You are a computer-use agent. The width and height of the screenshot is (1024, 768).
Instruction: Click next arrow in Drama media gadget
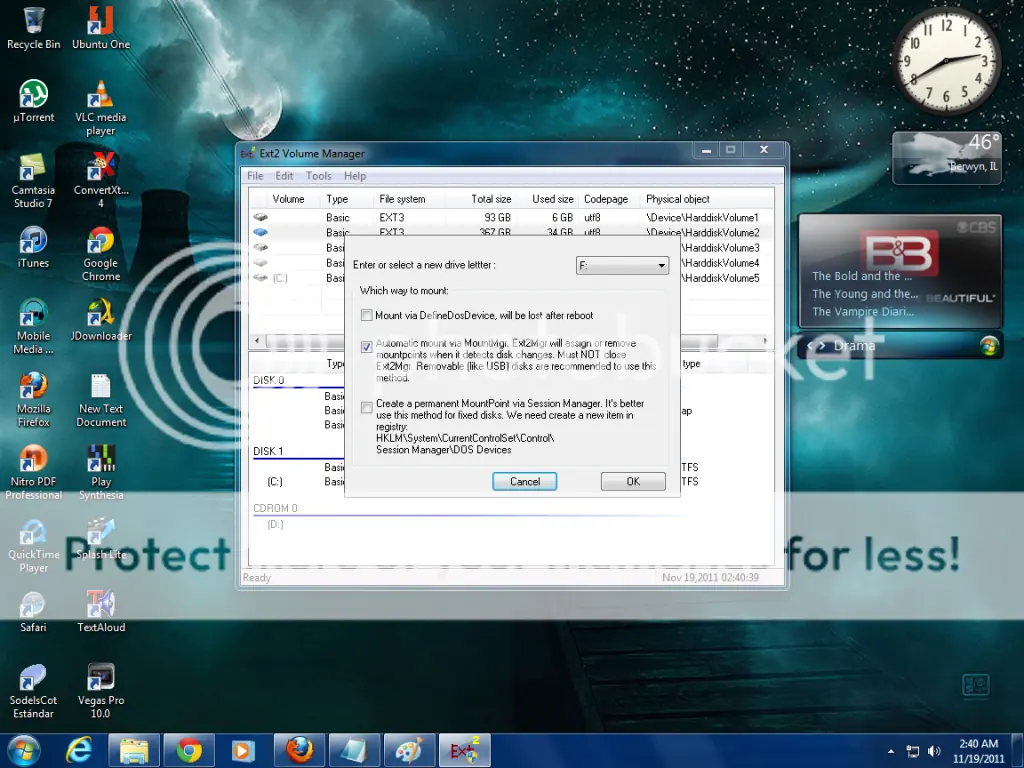pos(822,346)
